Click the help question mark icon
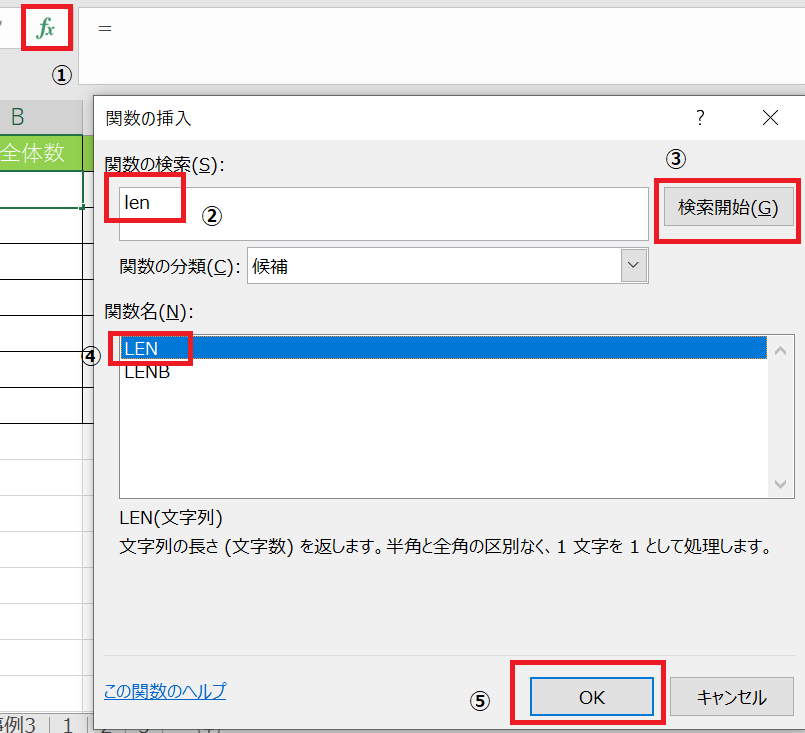805x733 pixels. click(x=700, y=118)
